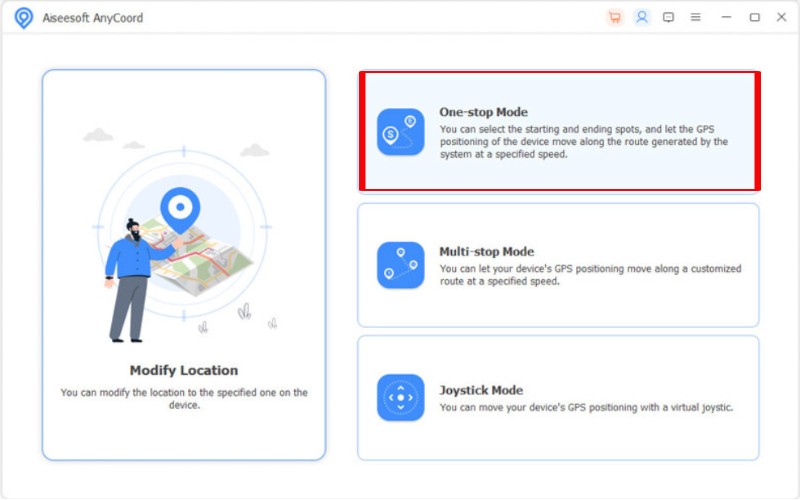
Task: Click the Modify Location description text
Action: click(x=184, y=399)
